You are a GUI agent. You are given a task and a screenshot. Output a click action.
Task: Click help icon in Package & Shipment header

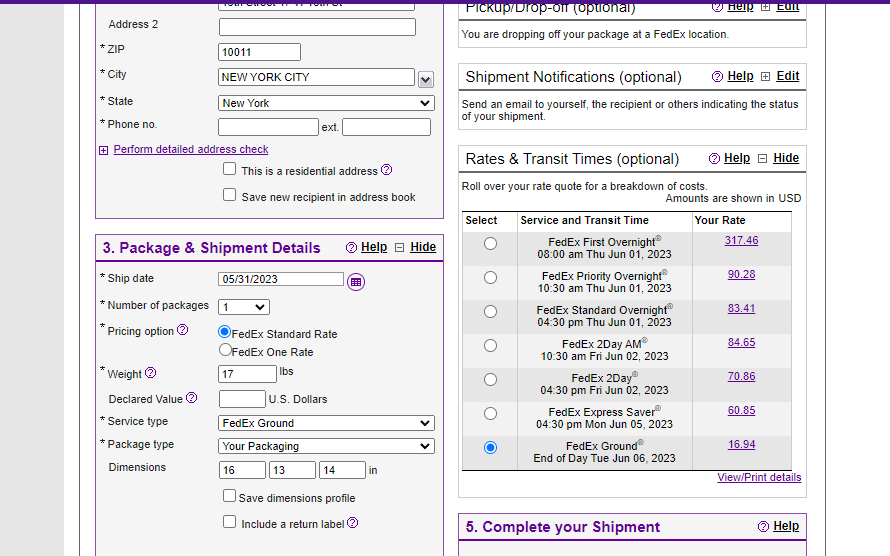click(351, 247)
